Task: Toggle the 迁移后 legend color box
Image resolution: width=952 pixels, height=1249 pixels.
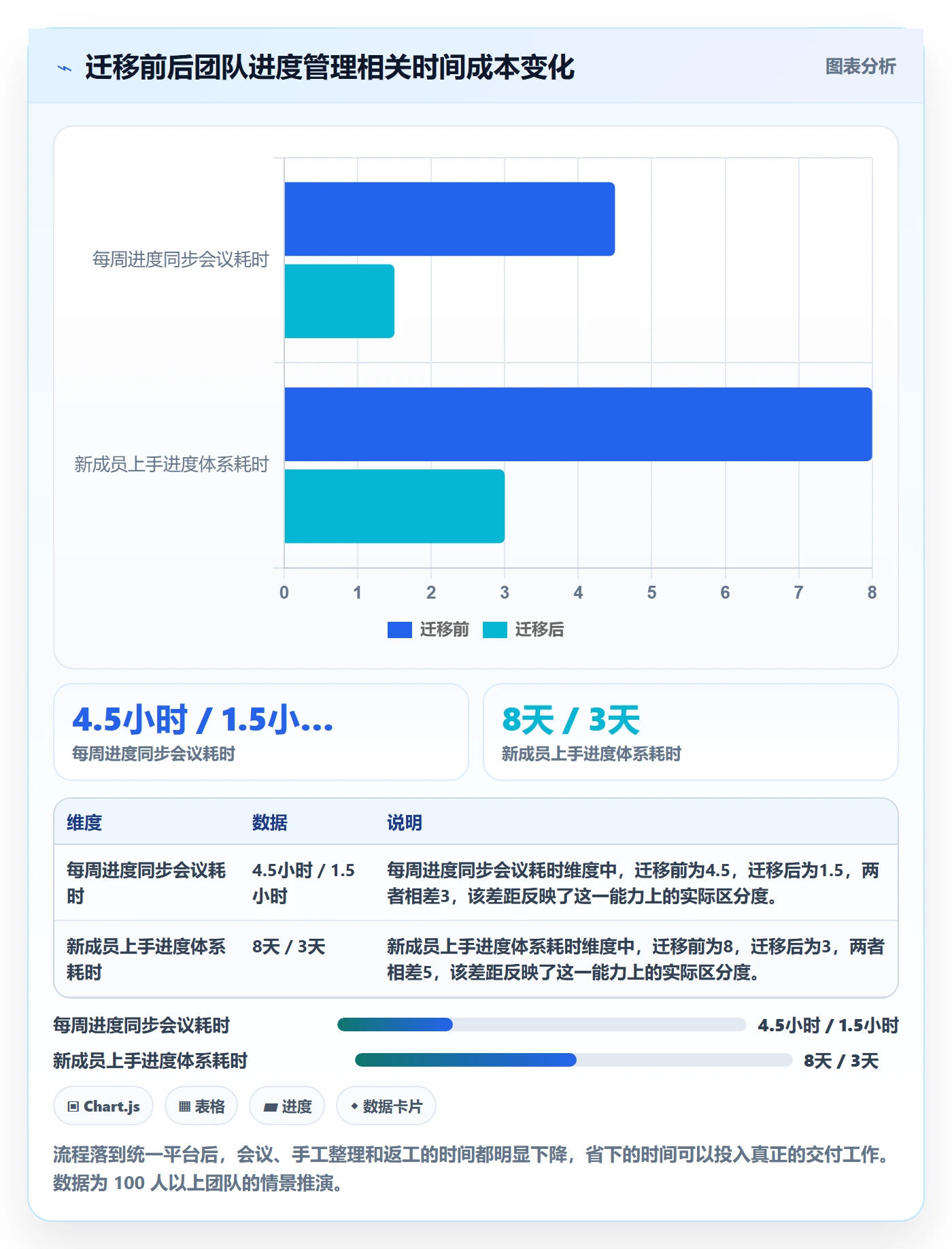Action: coord(494,630)
